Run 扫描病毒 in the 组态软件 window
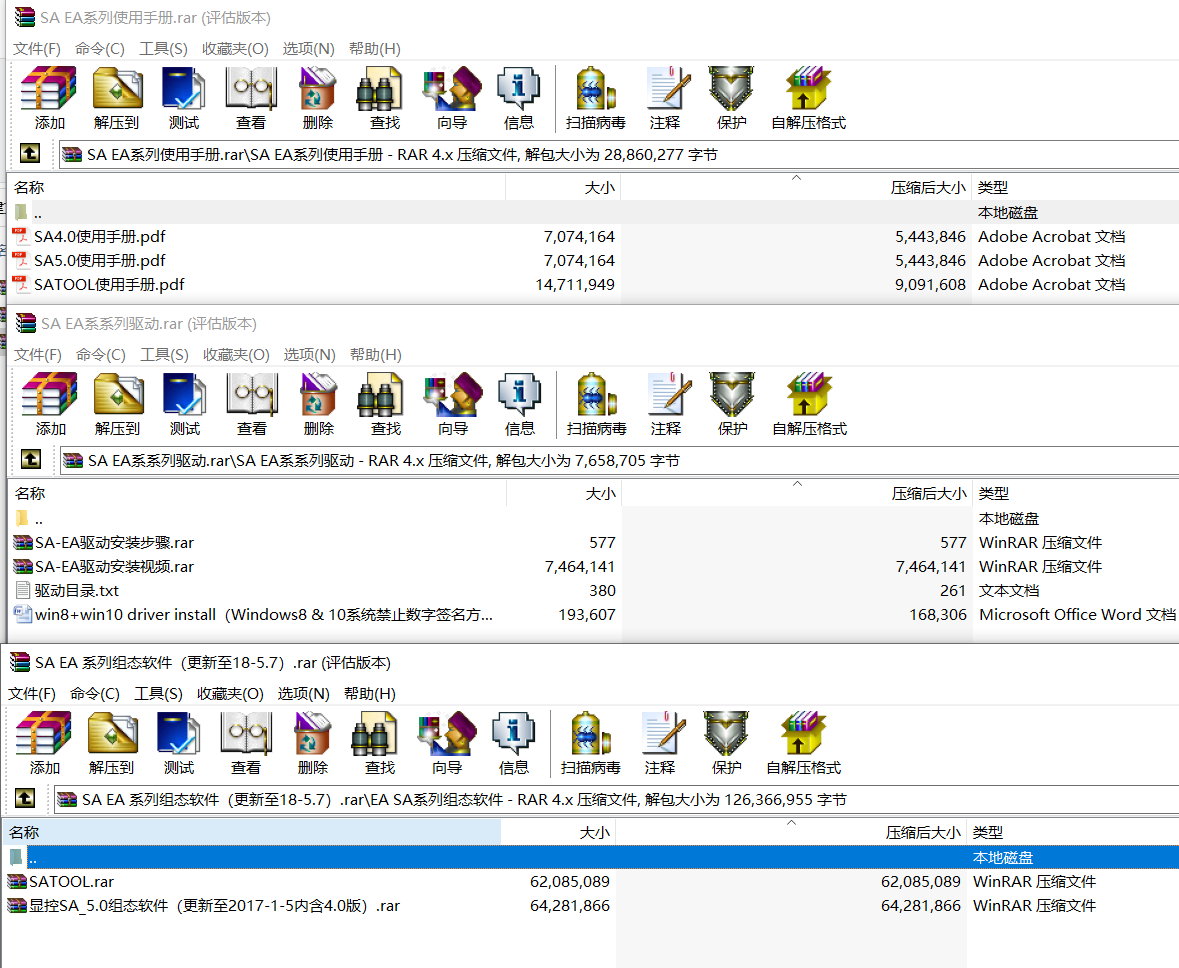The height and width of the screenshot is (968, 1179). pos(590,743)
